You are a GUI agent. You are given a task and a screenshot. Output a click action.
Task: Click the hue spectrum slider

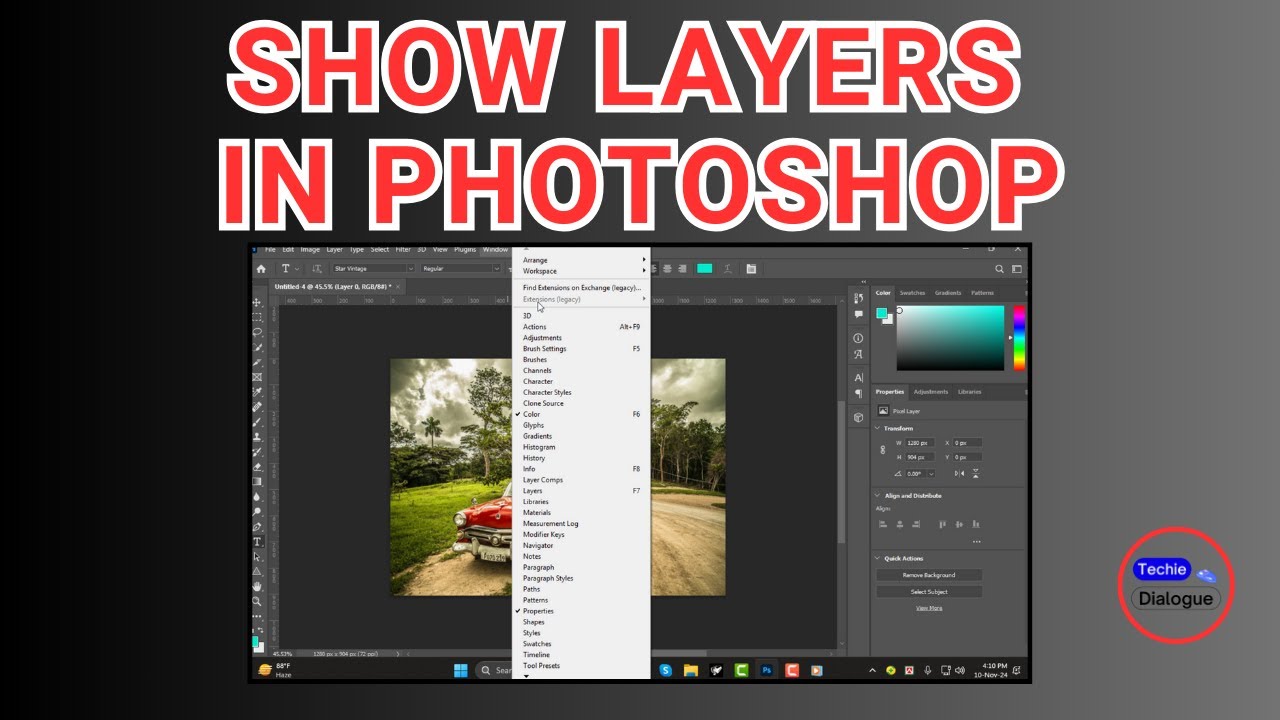1019,338
